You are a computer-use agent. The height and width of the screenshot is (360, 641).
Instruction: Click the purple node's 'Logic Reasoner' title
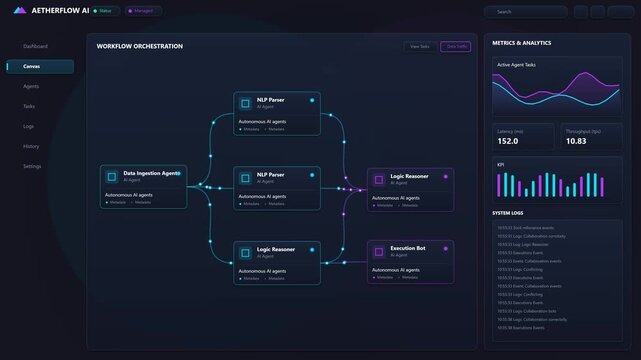pos(409,176)
